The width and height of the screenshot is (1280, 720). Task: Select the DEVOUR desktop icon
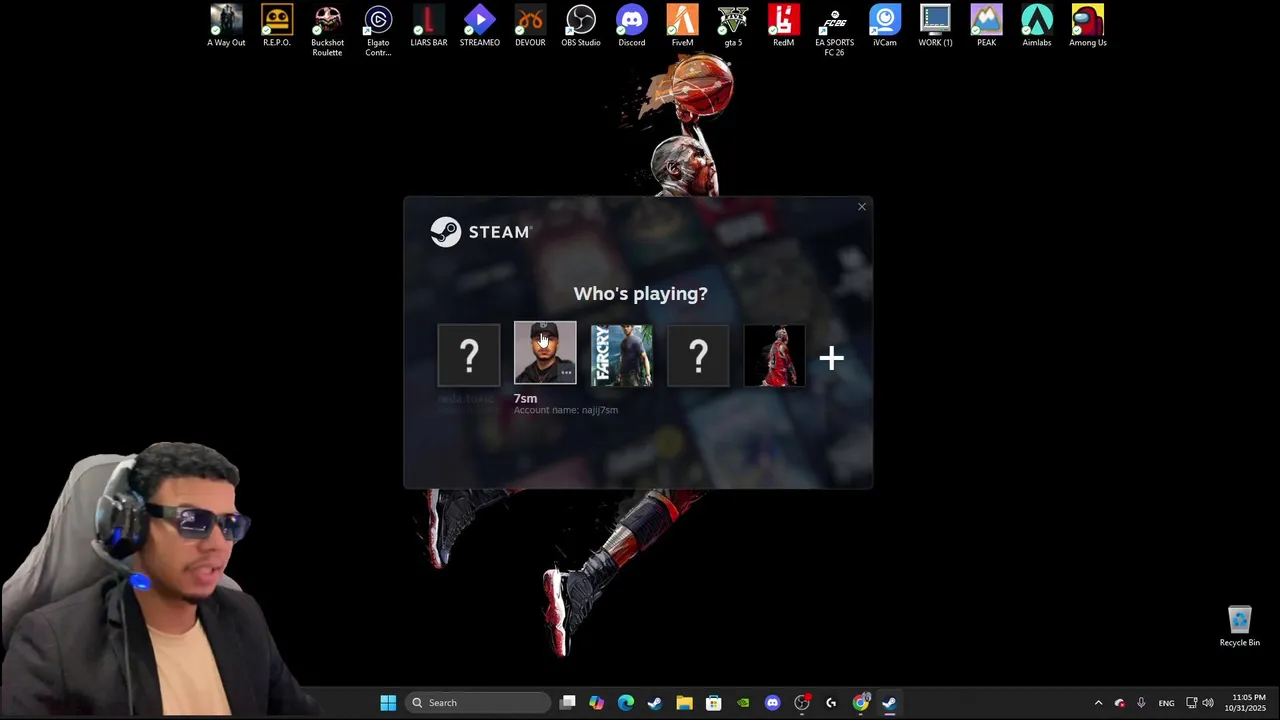pos(530,27)
